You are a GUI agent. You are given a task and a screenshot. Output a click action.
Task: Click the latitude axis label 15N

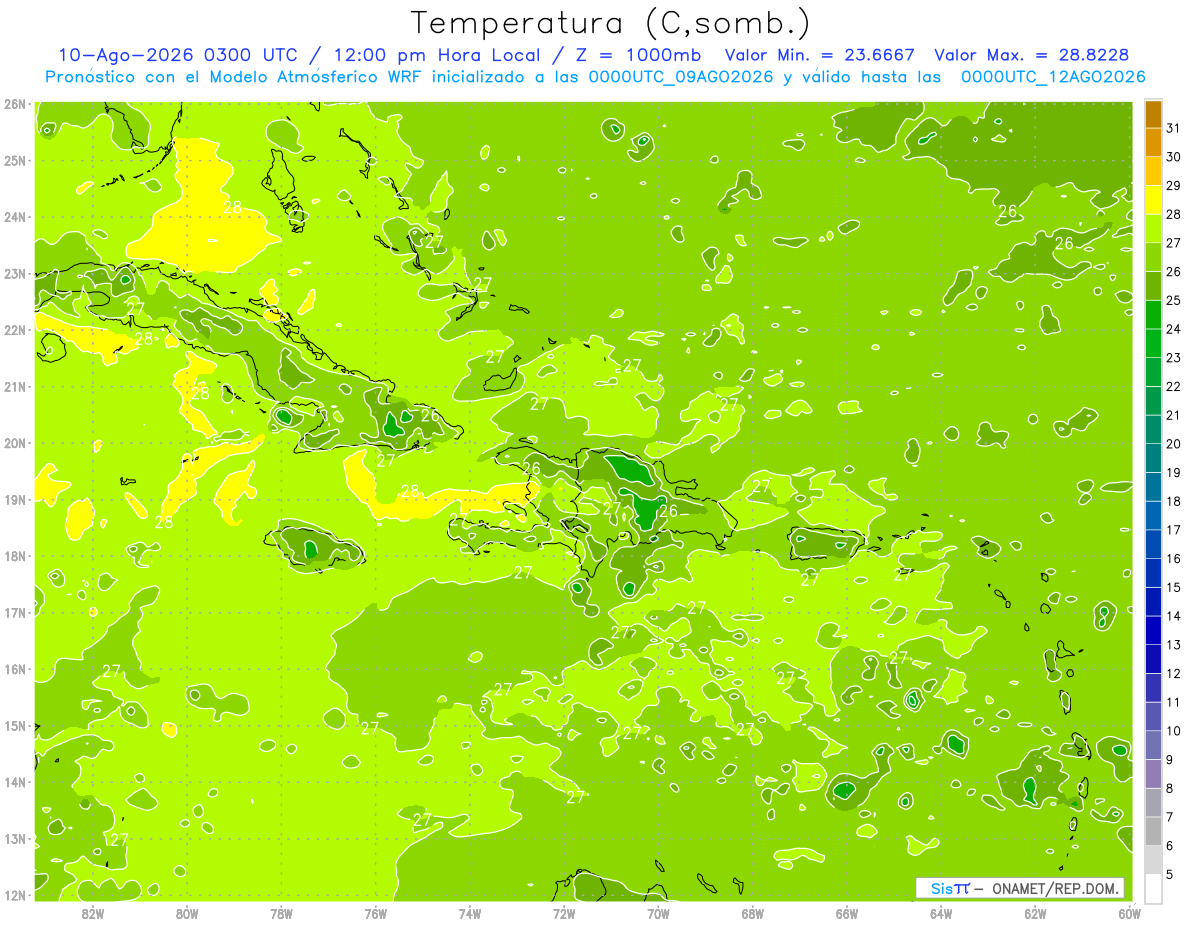point(14,726)
